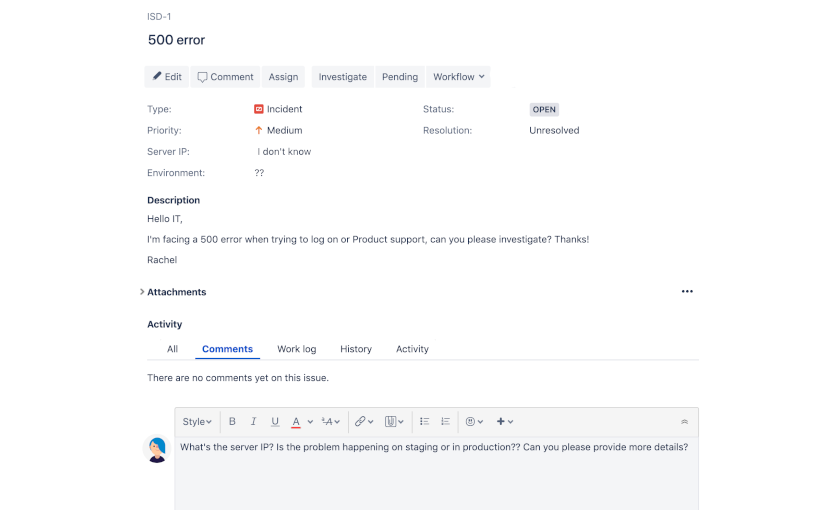Open the emoji dropdown arrow
The image size is (828, 510).
(x=481, y=421)
